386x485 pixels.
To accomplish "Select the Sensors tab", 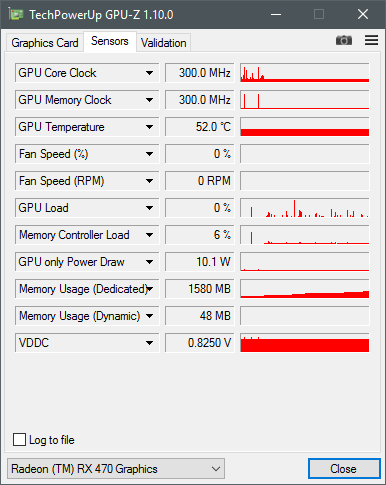I will (x=110, y=41).
